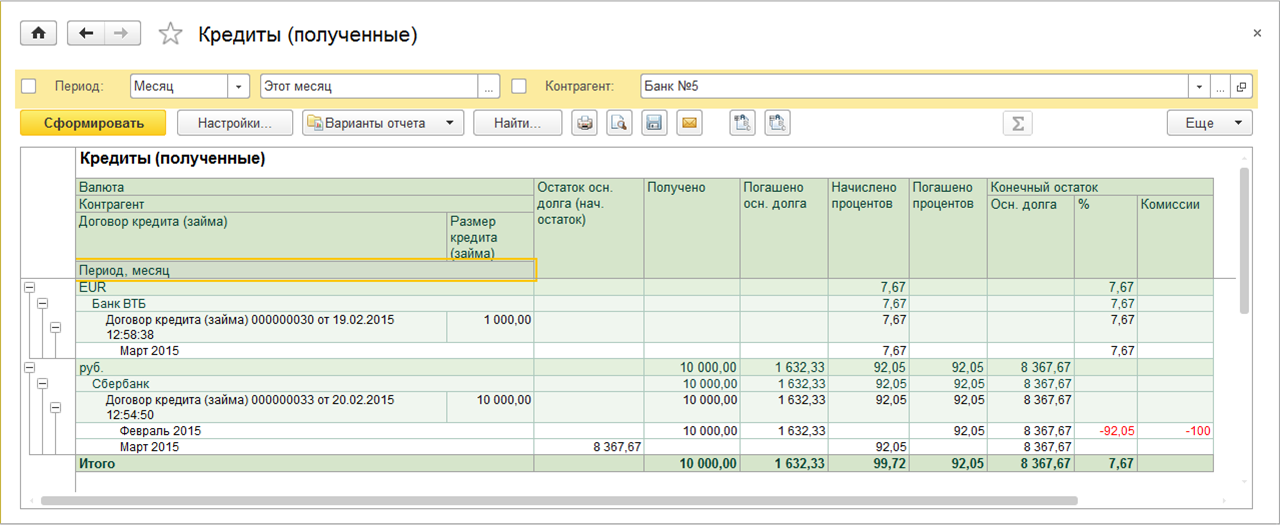Collapse the руб. currency group

[x=28, y=367]
